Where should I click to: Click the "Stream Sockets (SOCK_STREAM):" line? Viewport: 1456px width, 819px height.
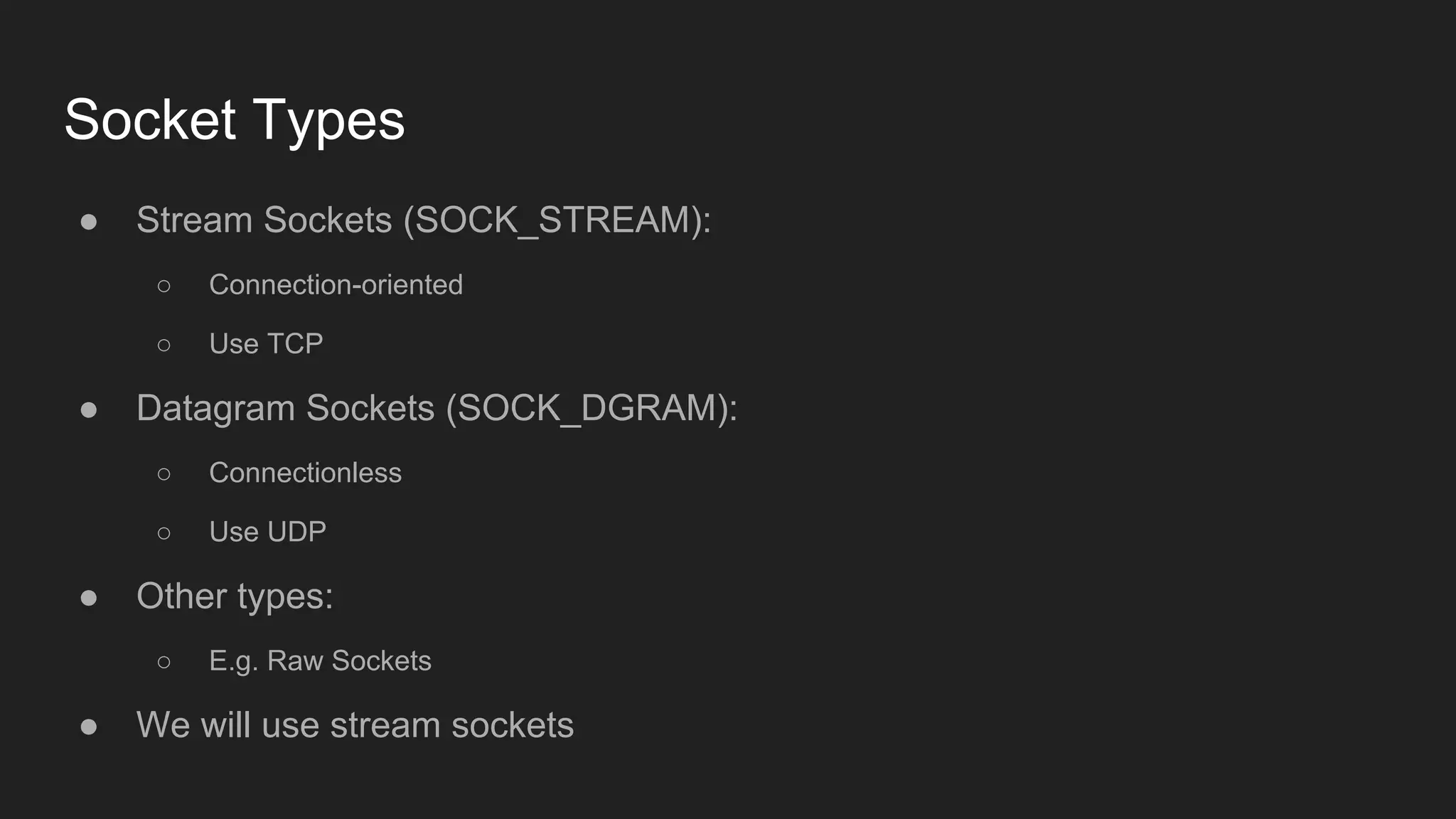[423, 220]
